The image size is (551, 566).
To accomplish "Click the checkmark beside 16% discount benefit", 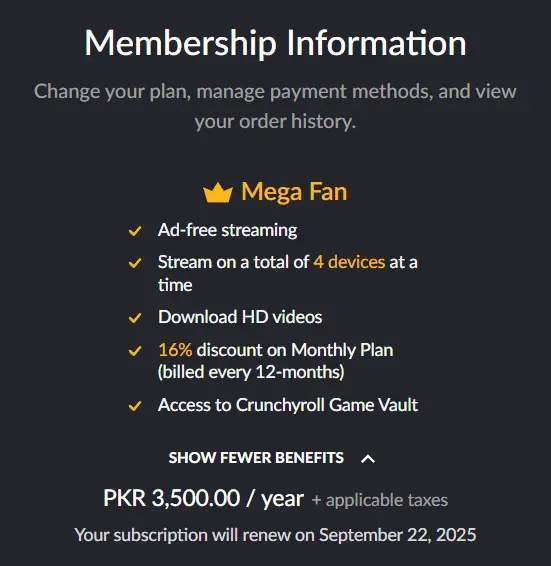I will (x=135, y=351).
